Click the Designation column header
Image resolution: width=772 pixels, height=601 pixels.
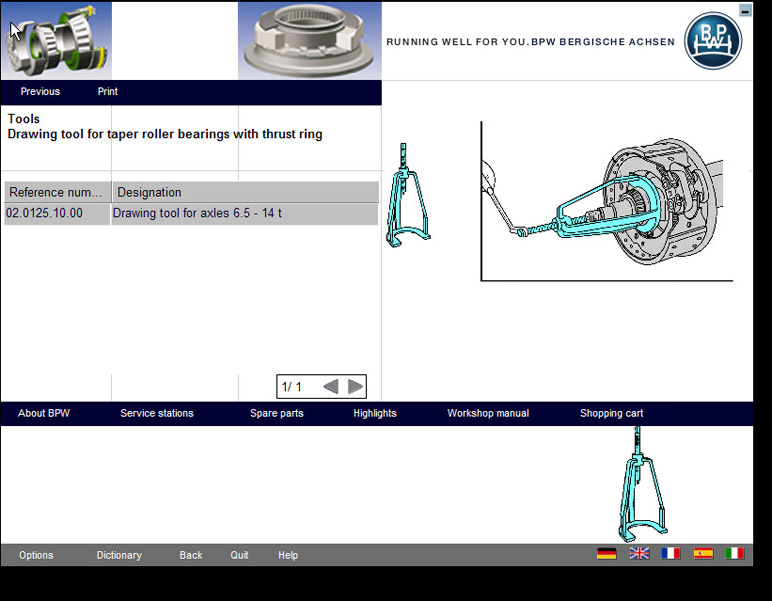tap(245, 192)
